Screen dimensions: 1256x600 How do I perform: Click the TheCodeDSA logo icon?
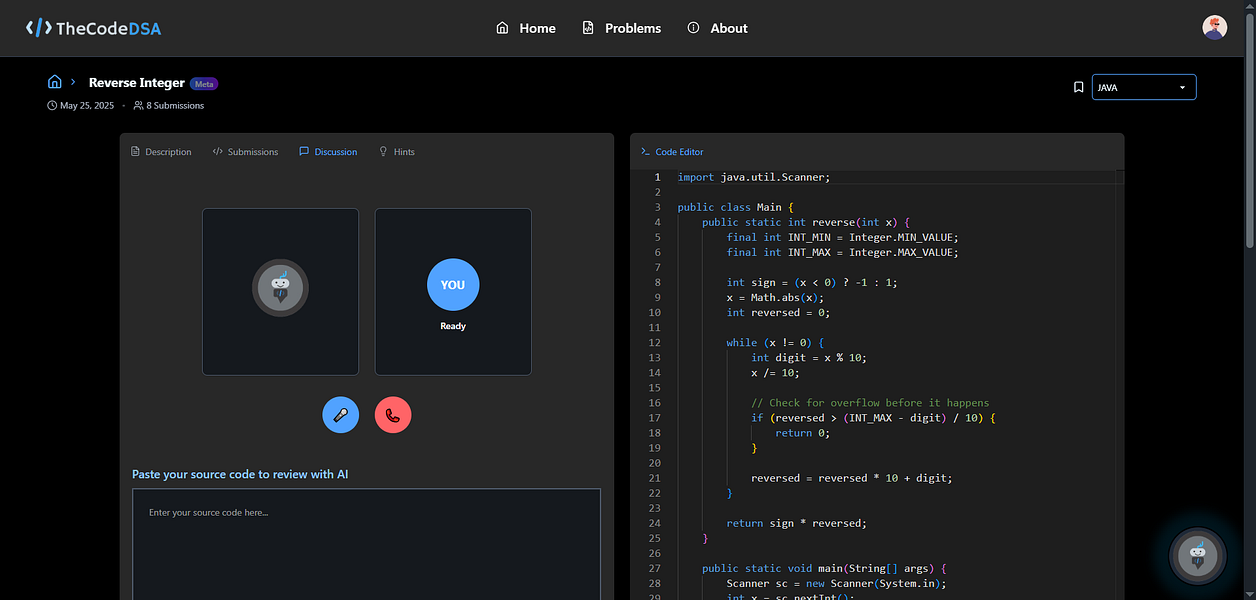click(x=39, y=27)
